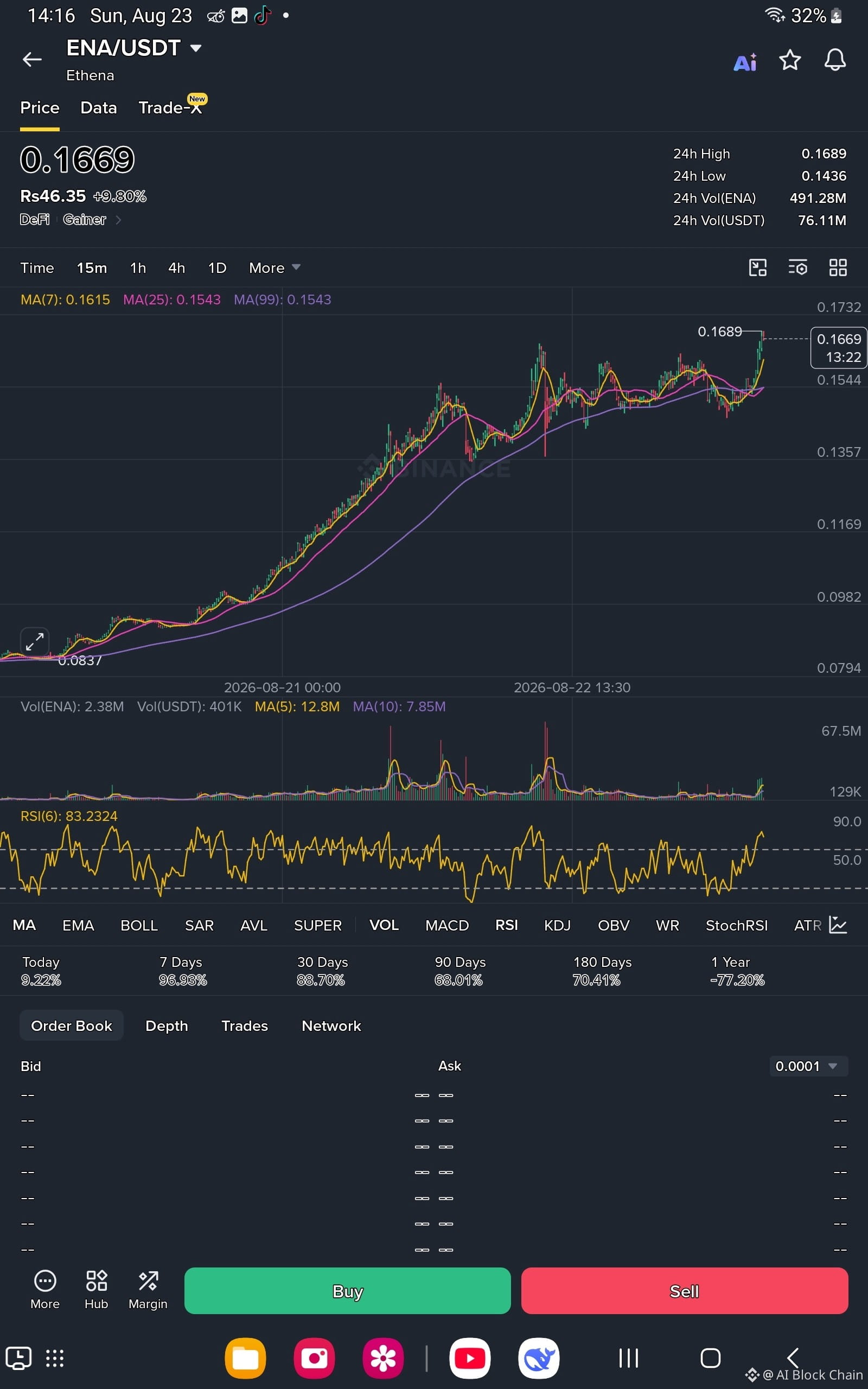Select the Order Book tab
The image size is (868, 1389).
71,1025
